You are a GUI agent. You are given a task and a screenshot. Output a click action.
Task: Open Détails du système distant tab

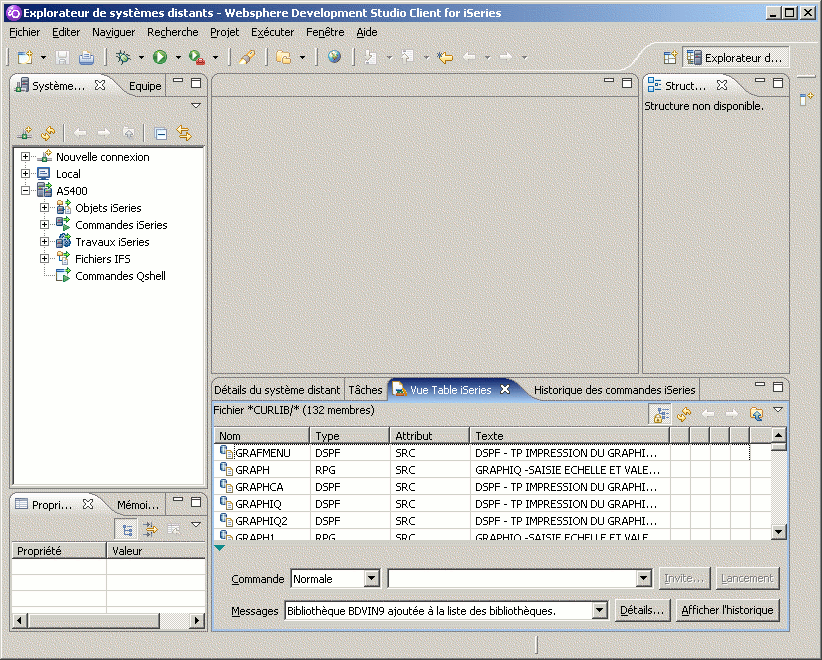(x=277, y=390)
